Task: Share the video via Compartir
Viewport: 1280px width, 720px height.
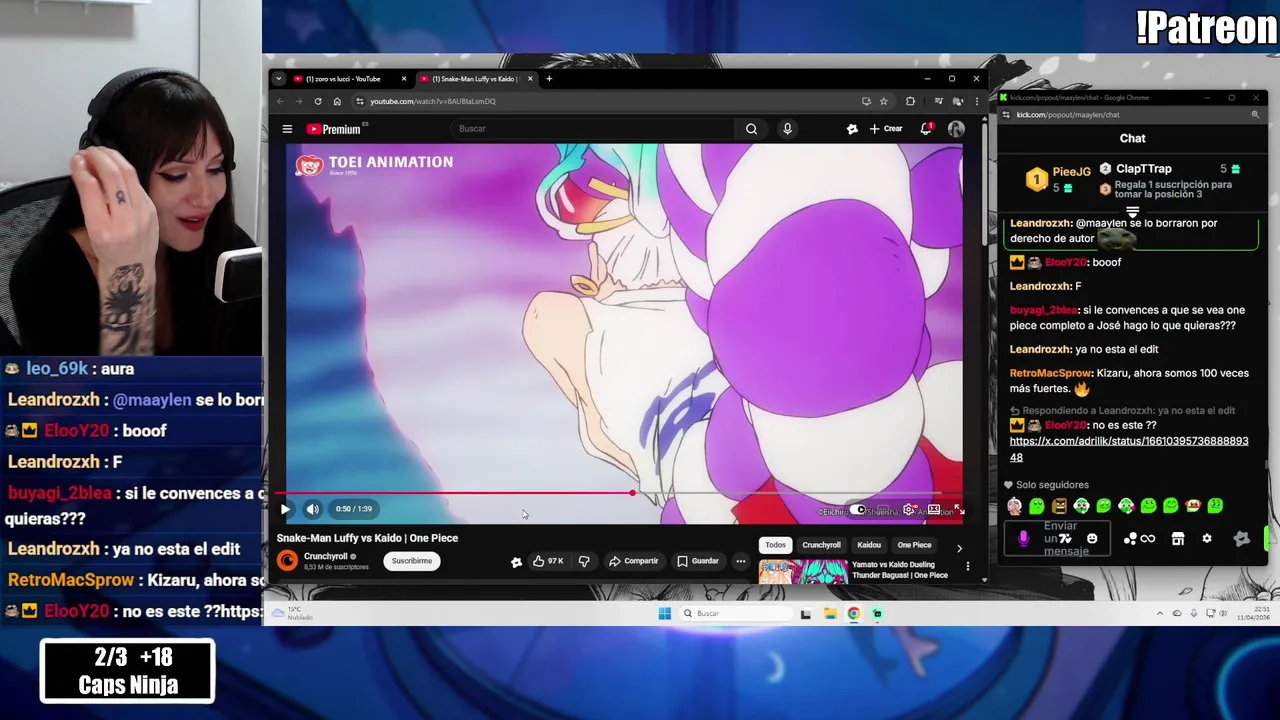Action: click(634, 561)
